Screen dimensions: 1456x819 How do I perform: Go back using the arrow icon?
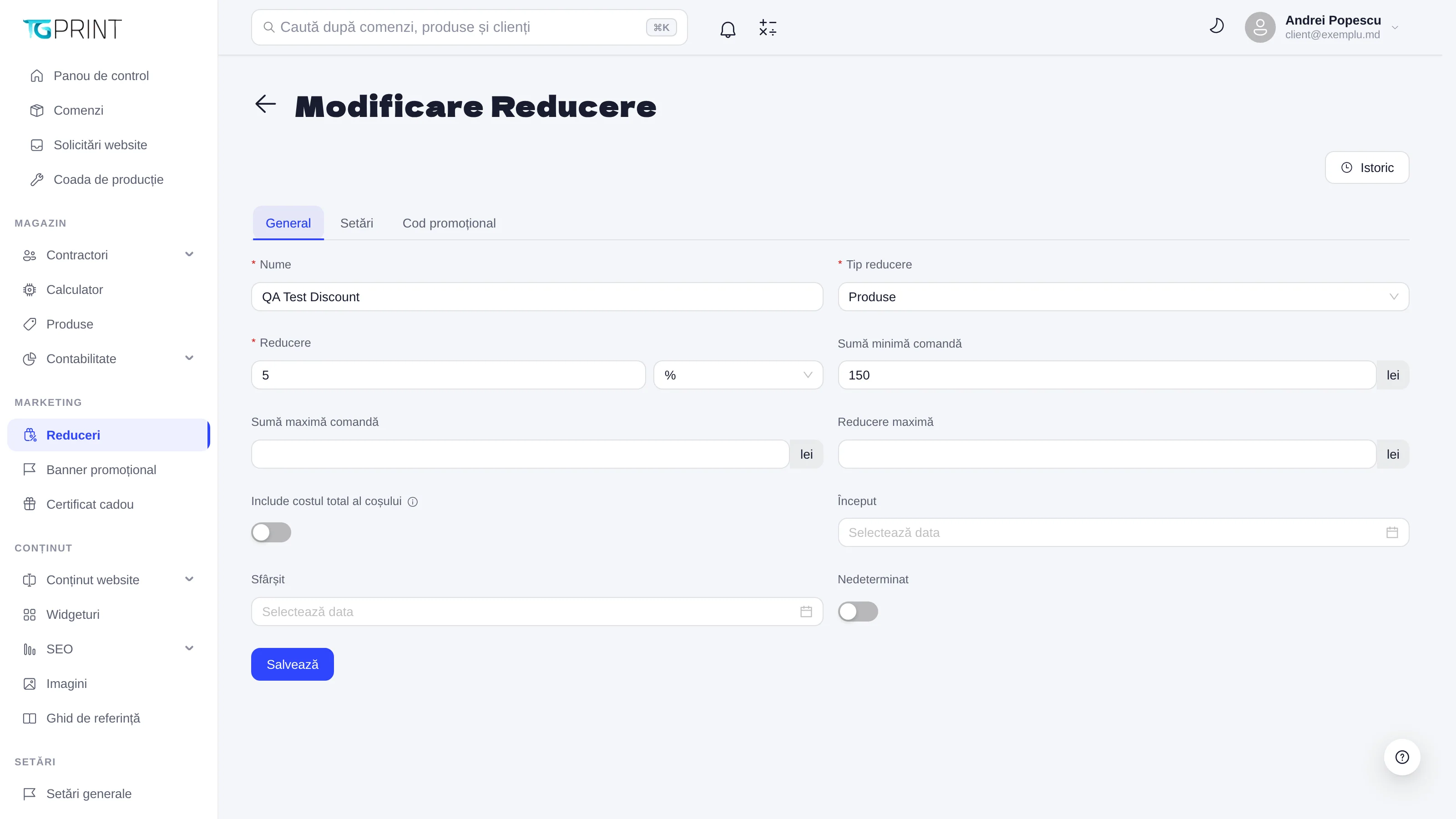(265, 104)
